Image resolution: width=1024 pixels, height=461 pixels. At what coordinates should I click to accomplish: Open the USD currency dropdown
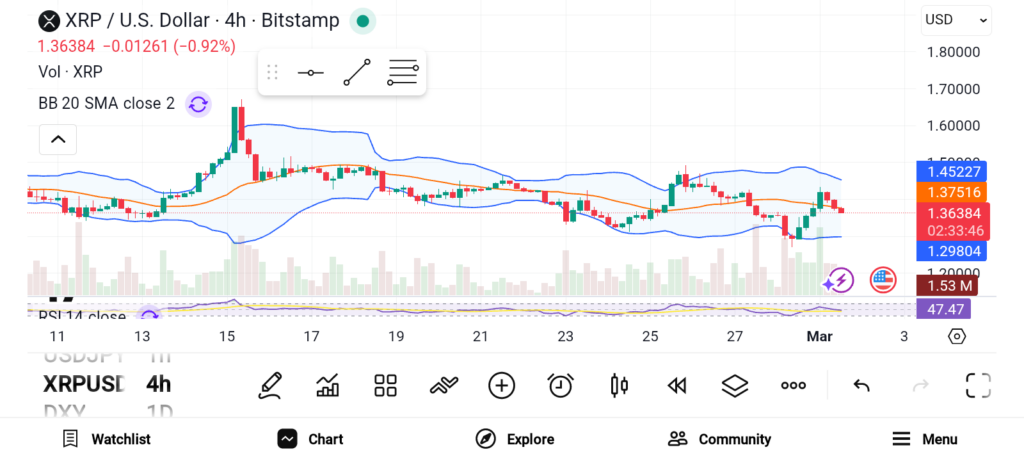coord(956,19)
